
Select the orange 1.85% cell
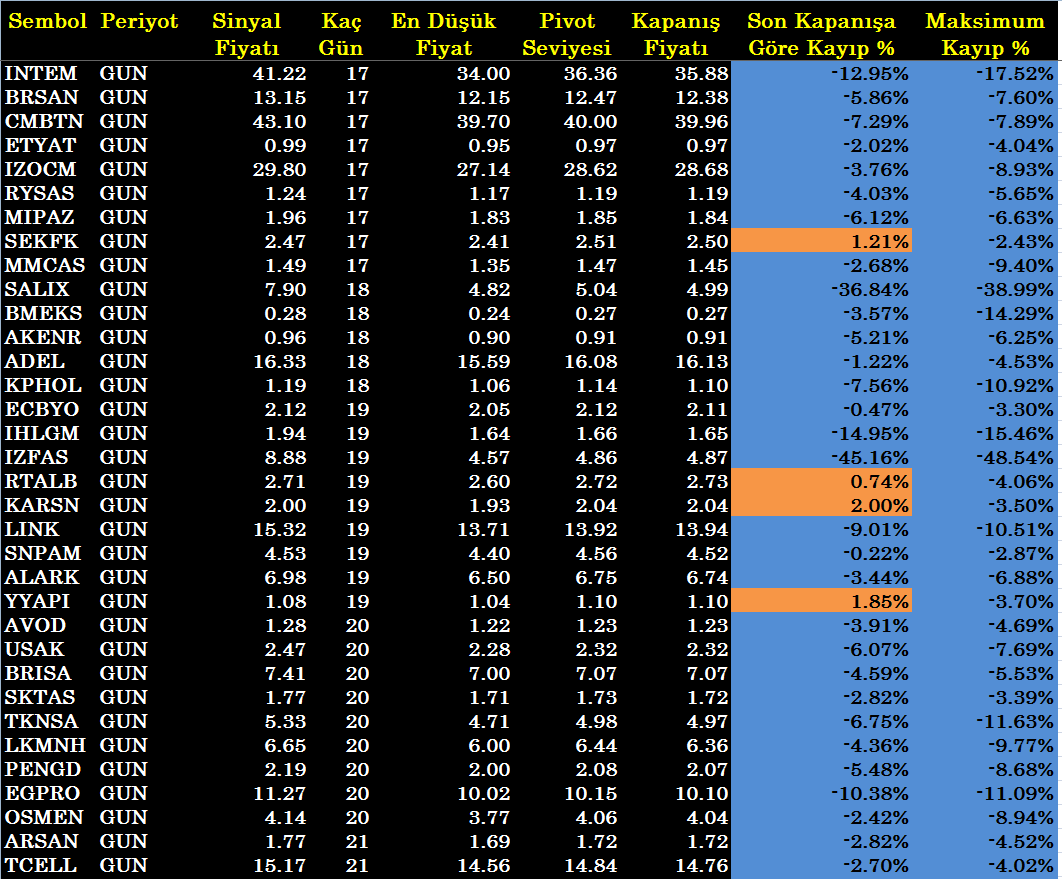(822, 601)
